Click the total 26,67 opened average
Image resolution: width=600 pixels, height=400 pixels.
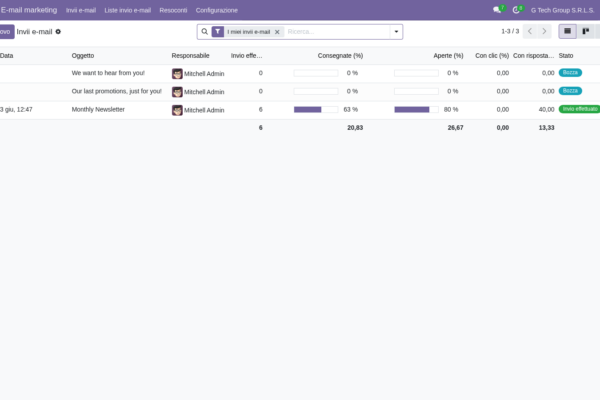point(455,128)
